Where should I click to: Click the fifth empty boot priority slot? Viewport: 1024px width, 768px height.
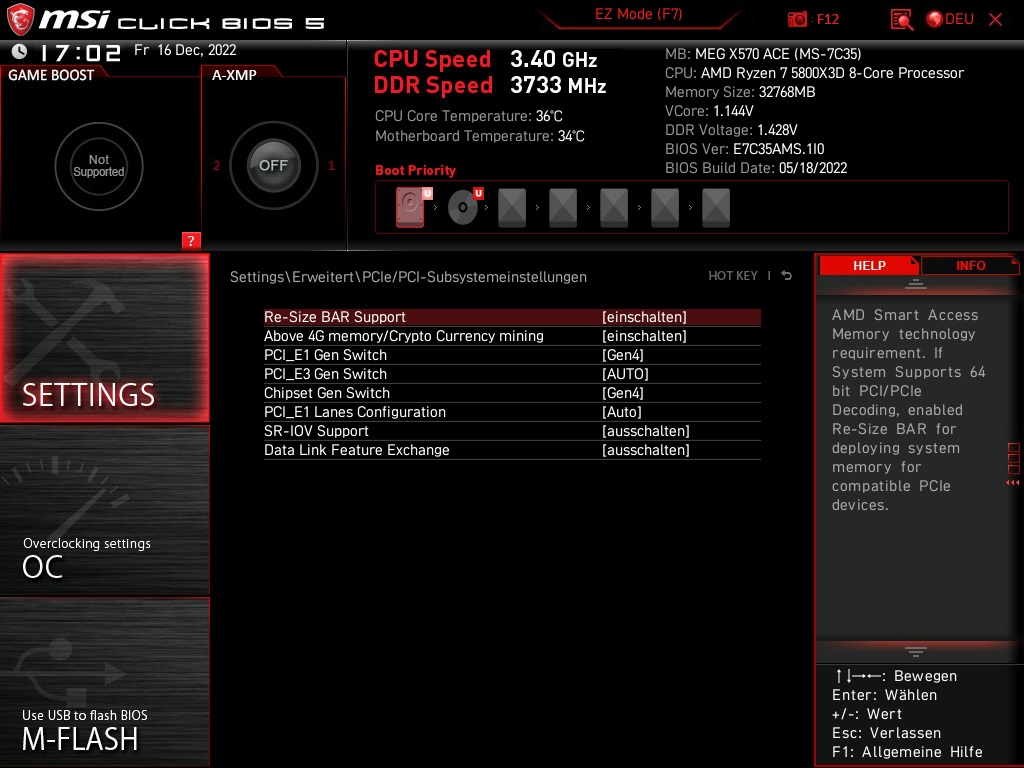tap(614, 208)
